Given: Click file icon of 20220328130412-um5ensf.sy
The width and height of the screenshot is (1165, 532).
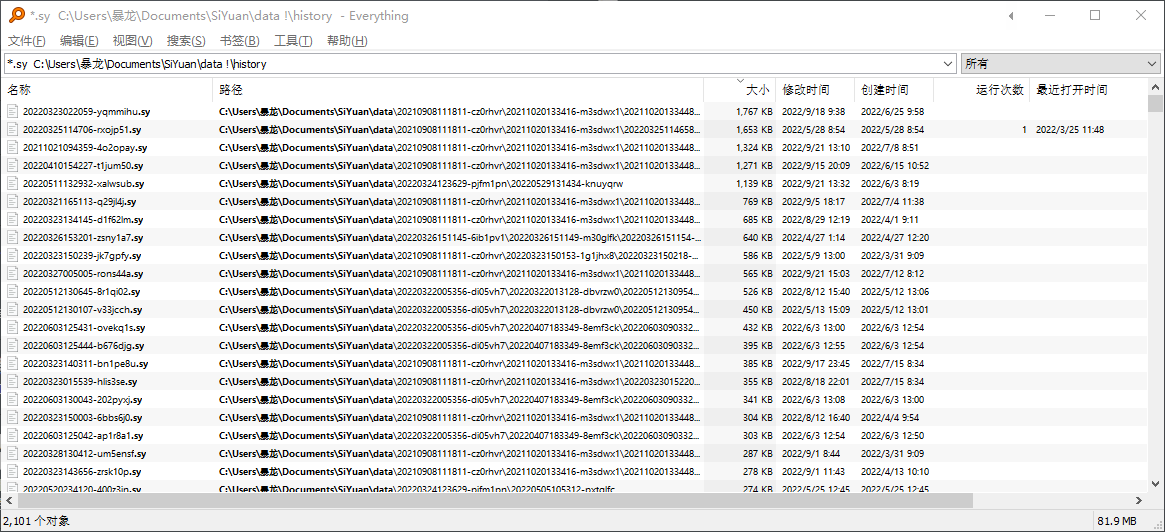Looking at the screenshot, I should click(13, 453).
